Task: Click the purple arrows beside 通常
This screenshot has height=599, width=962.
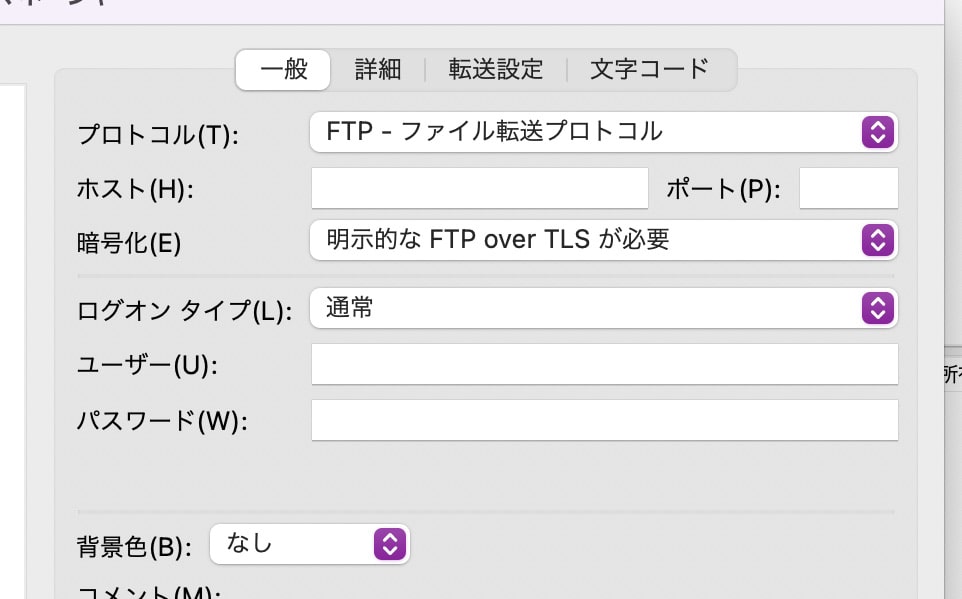Action: [x=877, y=308]
